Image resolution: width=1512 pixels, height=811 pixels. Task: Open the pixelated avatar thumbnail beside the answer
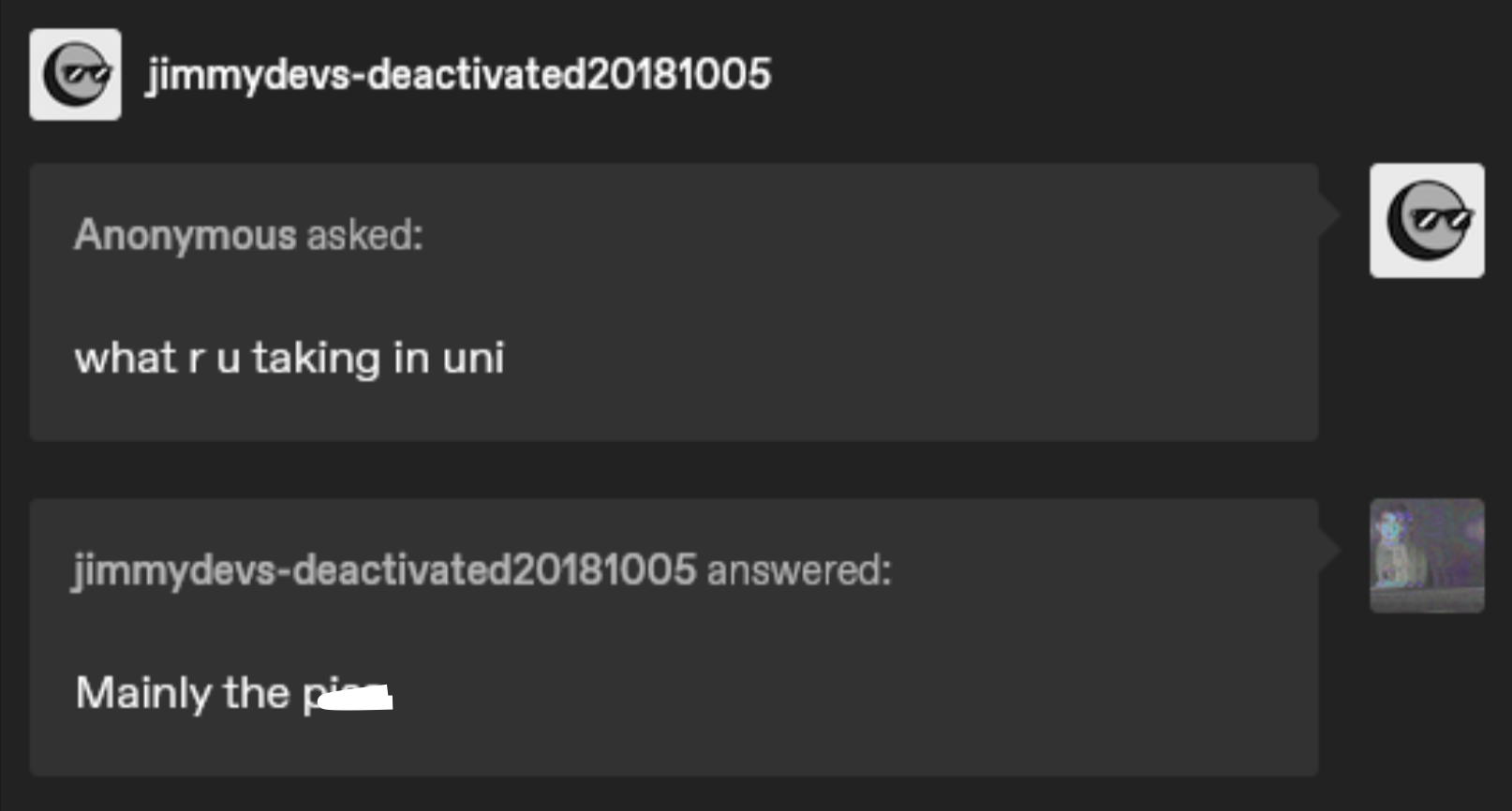[1426, 555]
